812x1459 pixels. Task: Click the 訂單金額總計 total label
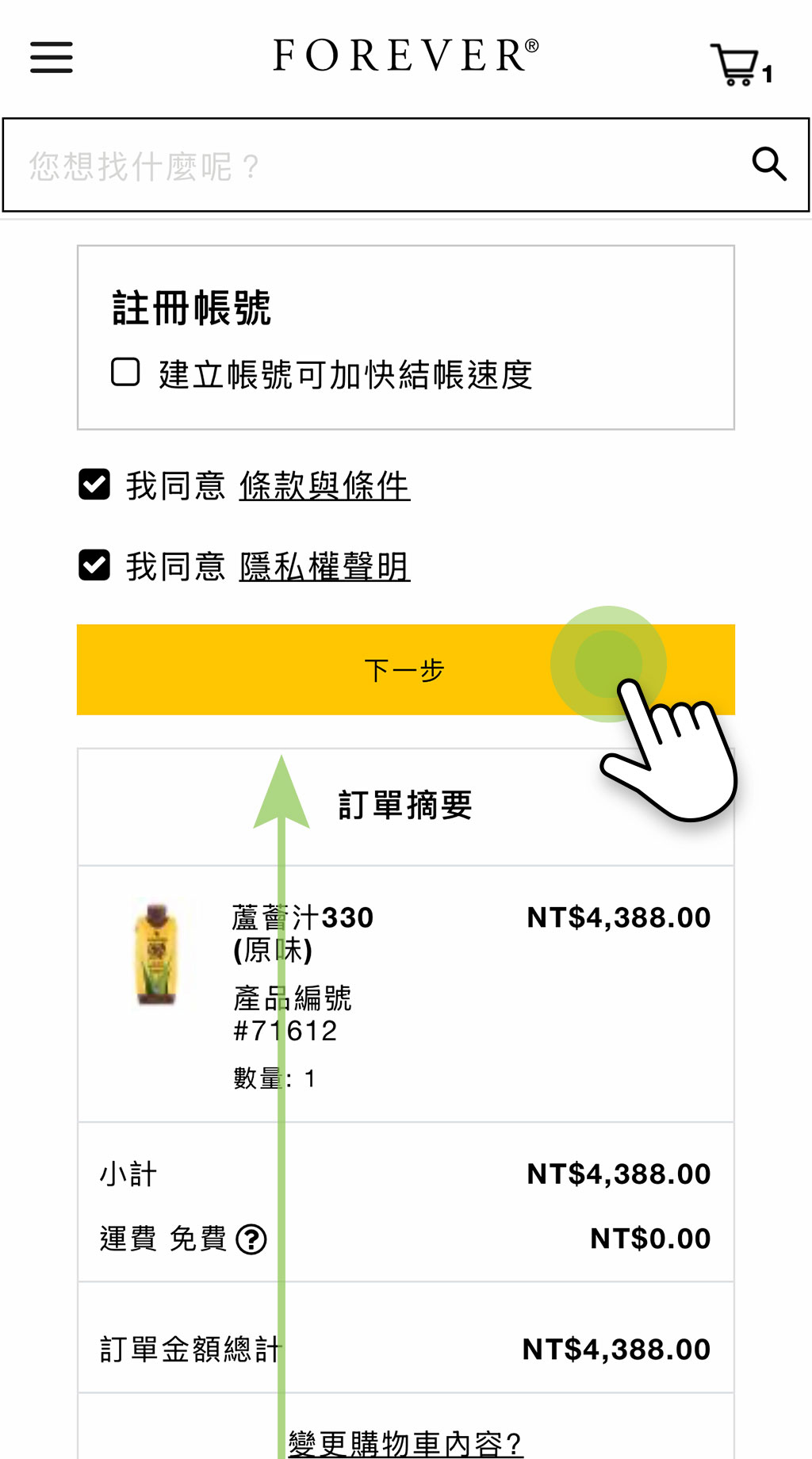click(190, 1349)
